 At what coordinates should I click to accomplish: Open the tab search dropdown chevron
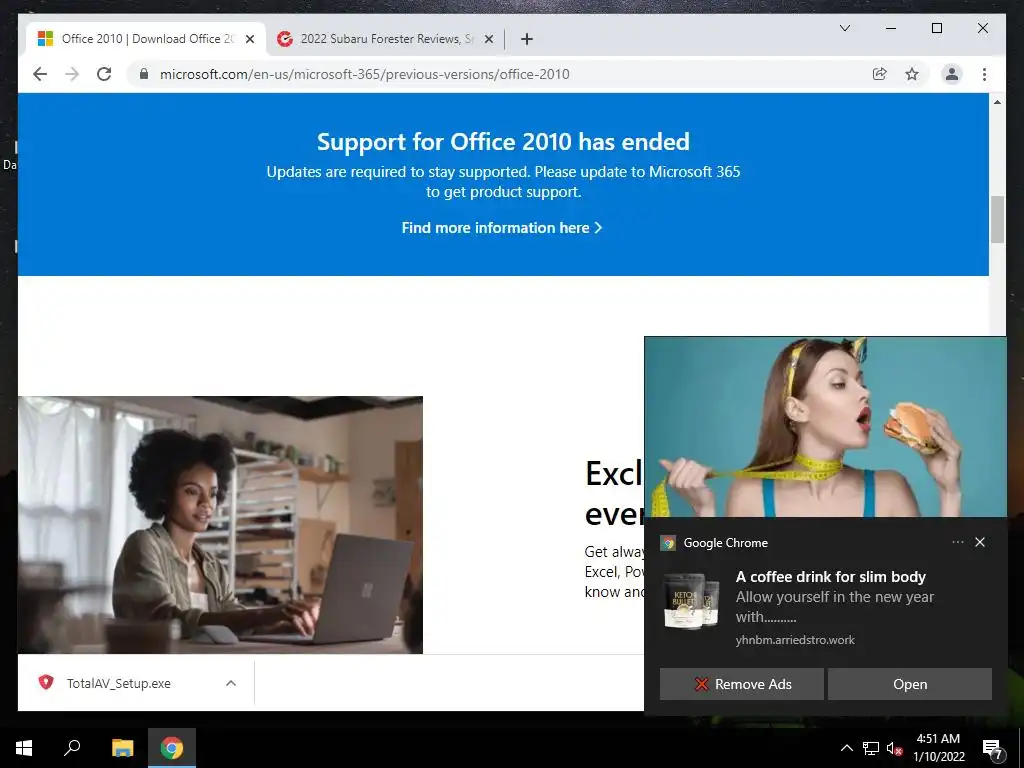pyautogui.click(x=844, y=28)
